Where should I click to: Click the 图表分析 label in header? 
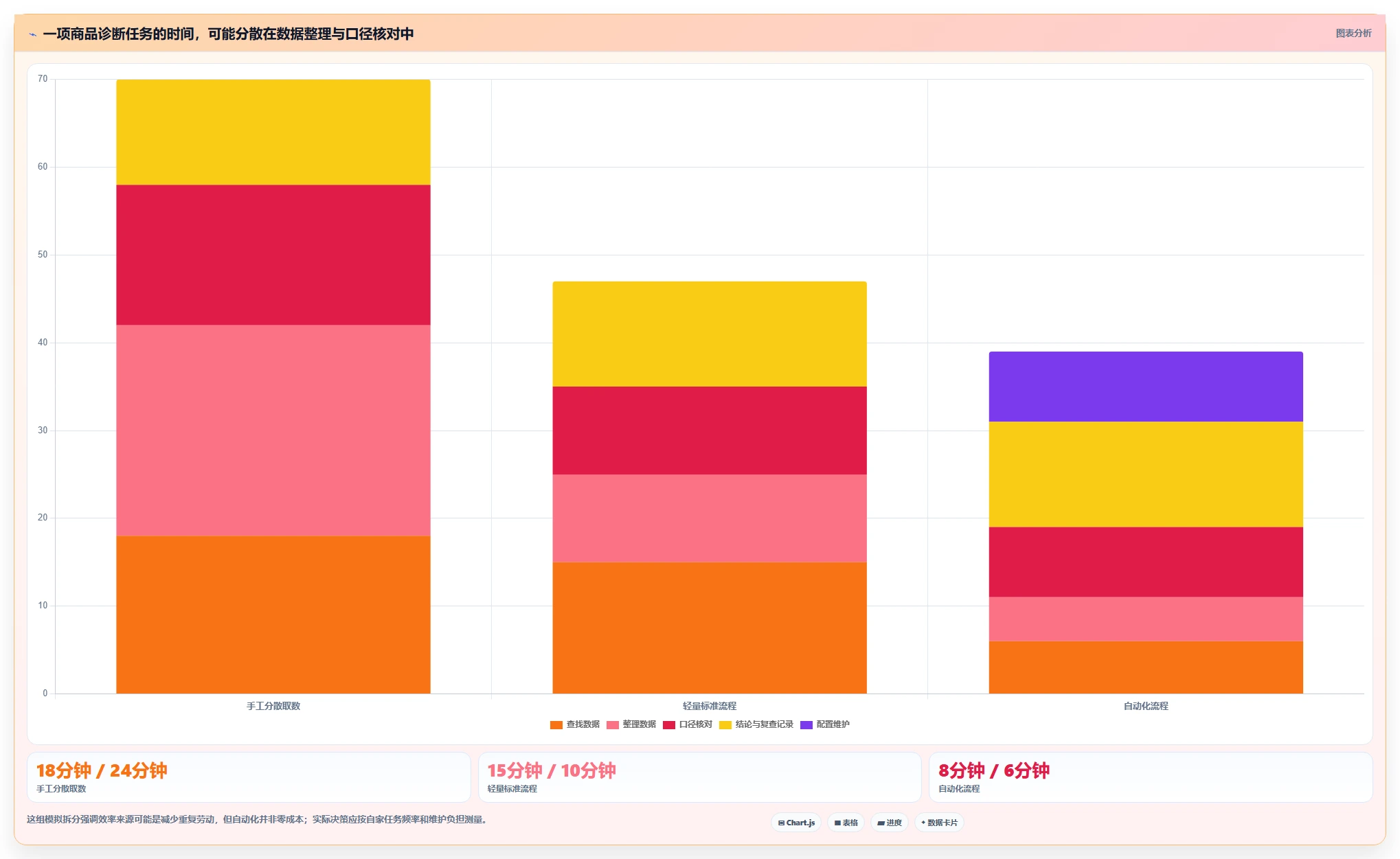coord(1353,34)
